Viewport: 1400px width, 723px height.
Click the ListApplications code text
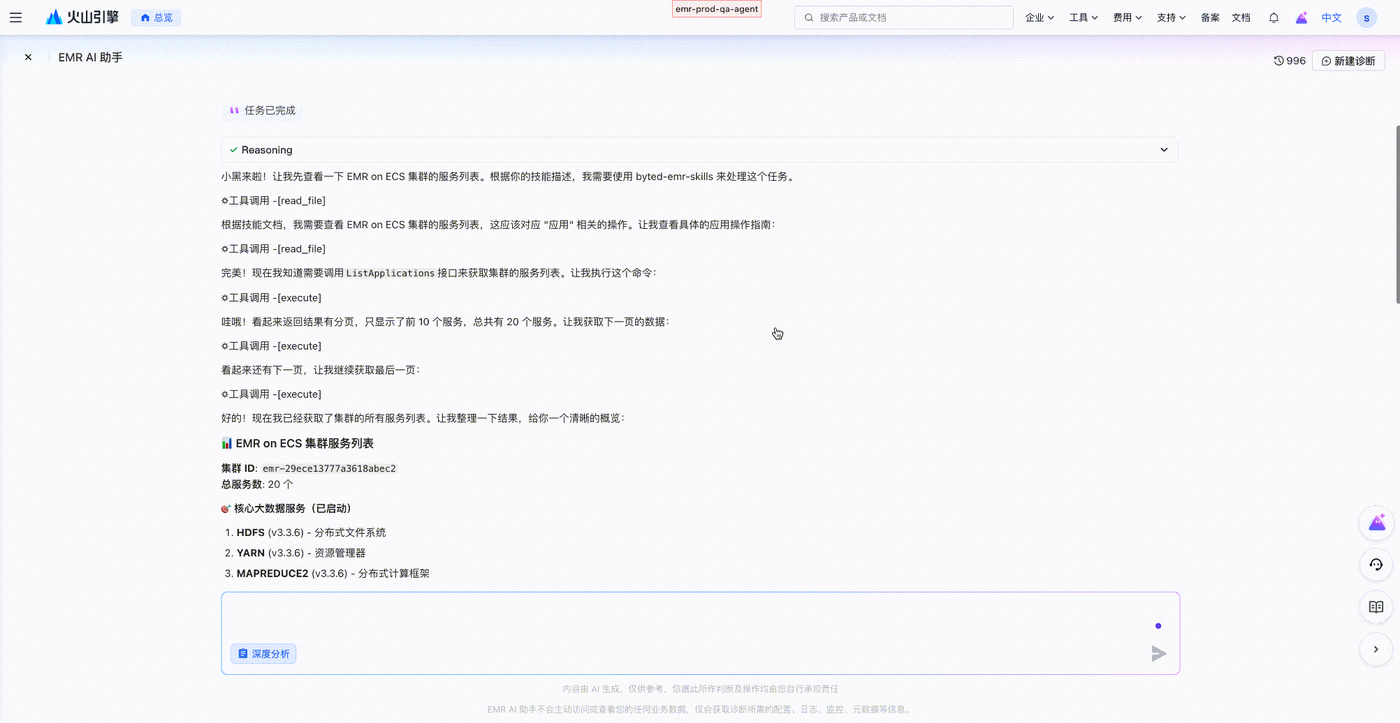point(391,273)
